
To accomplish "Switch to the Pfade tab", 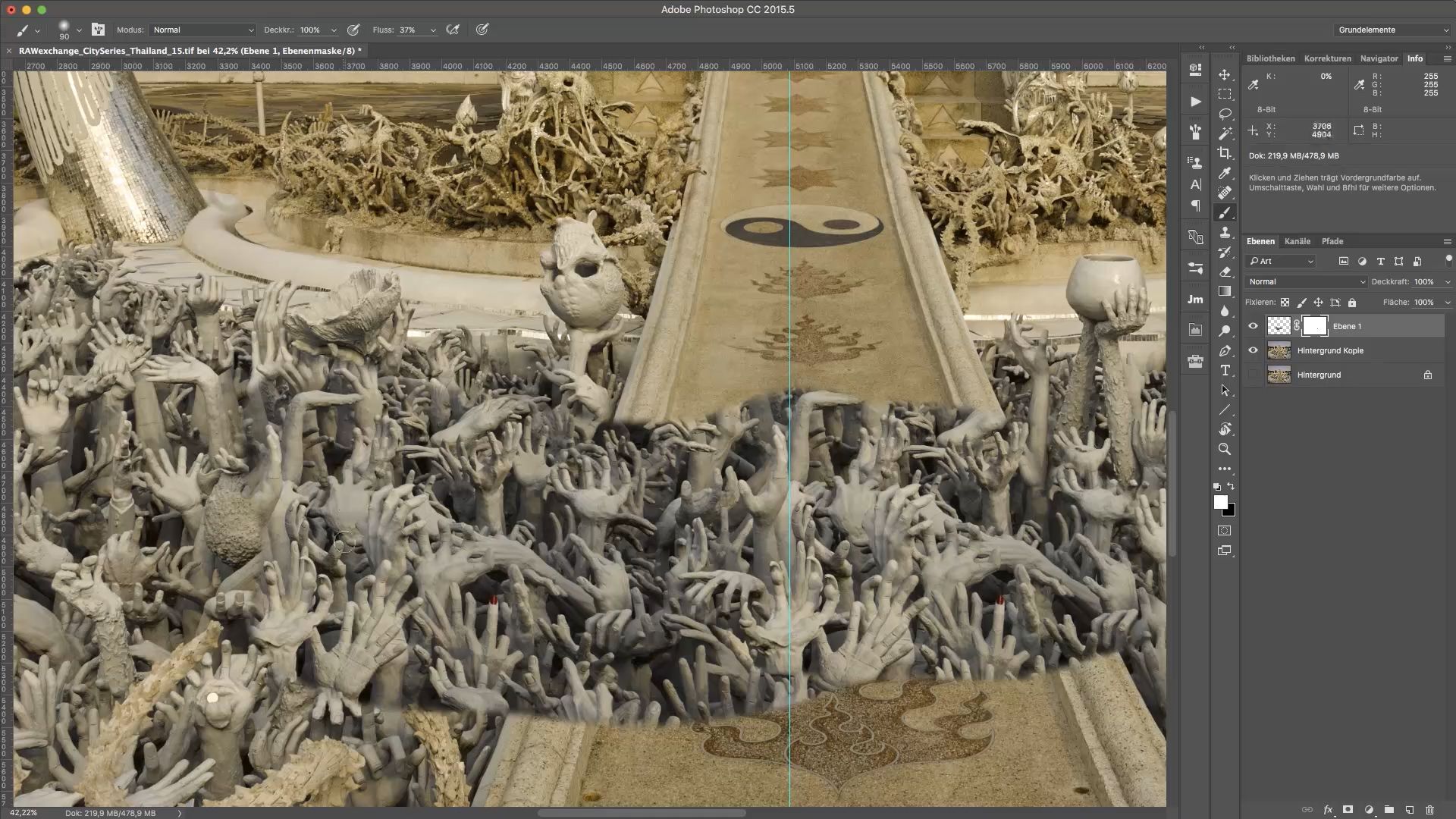I will (1332, 241).
